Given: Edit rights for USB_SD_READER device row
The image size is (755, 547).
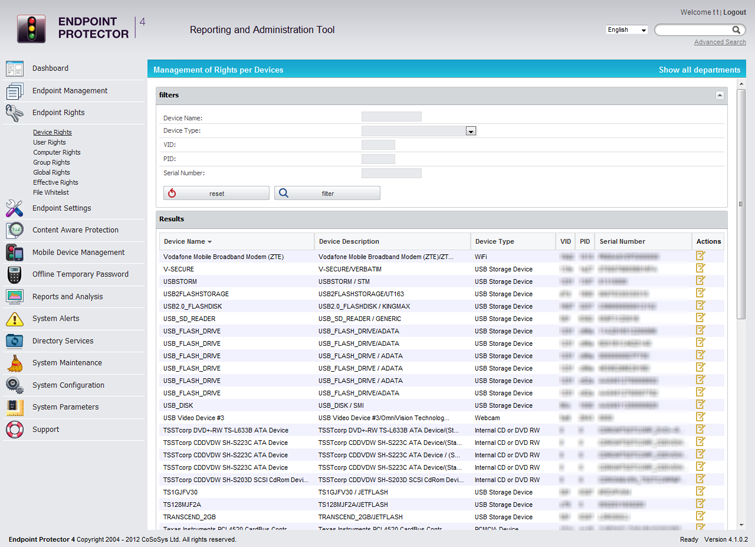Looking at the screenshot, I should (700, 318).
